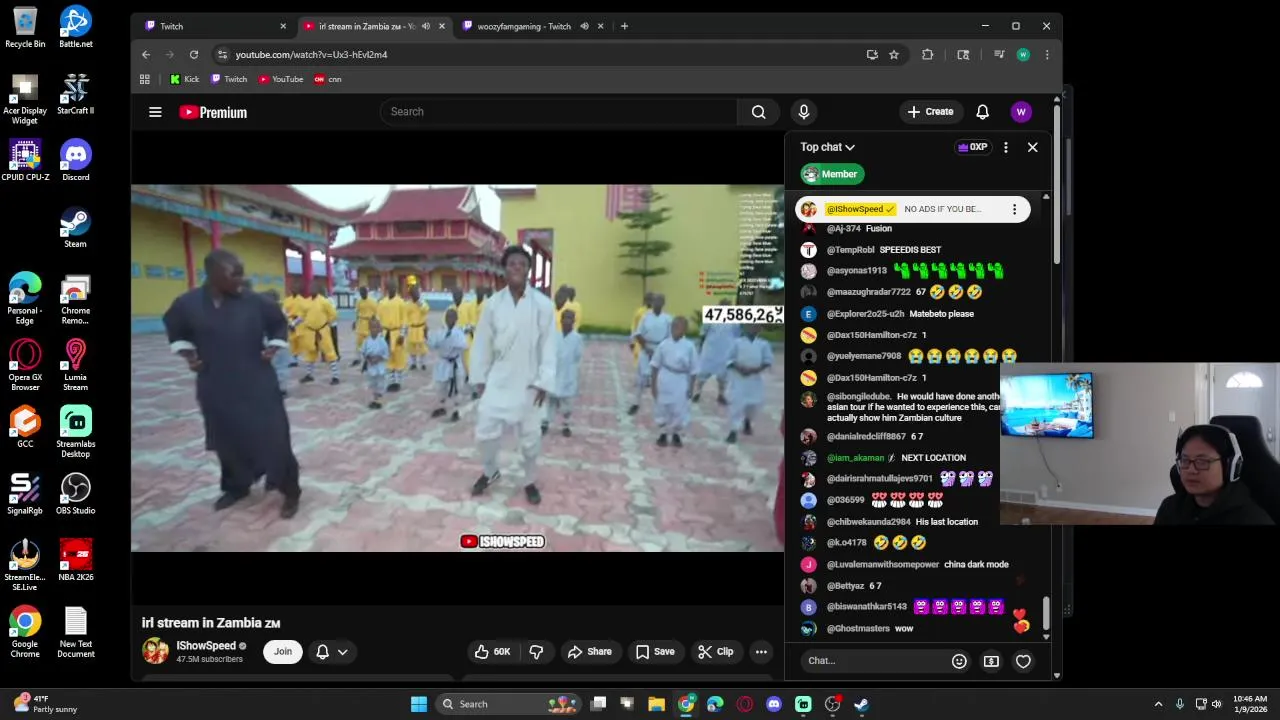Click the address bar URL
The height and width of the screenshot is (720, 1280).
tap(311, 54)
